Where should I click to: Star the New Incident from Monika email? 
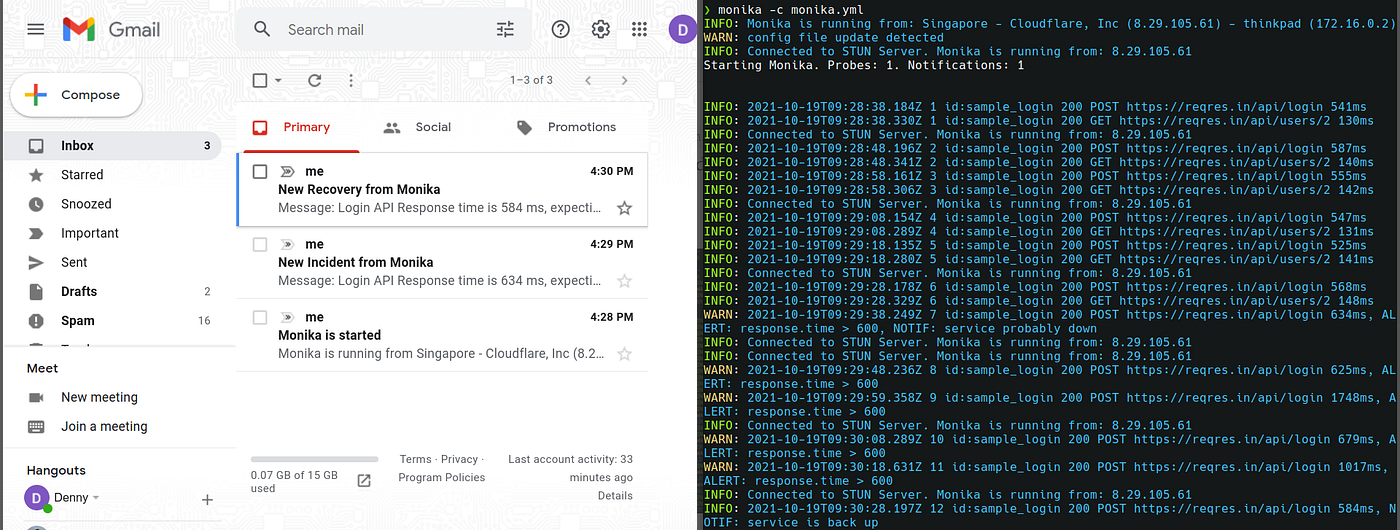[624, 281]
